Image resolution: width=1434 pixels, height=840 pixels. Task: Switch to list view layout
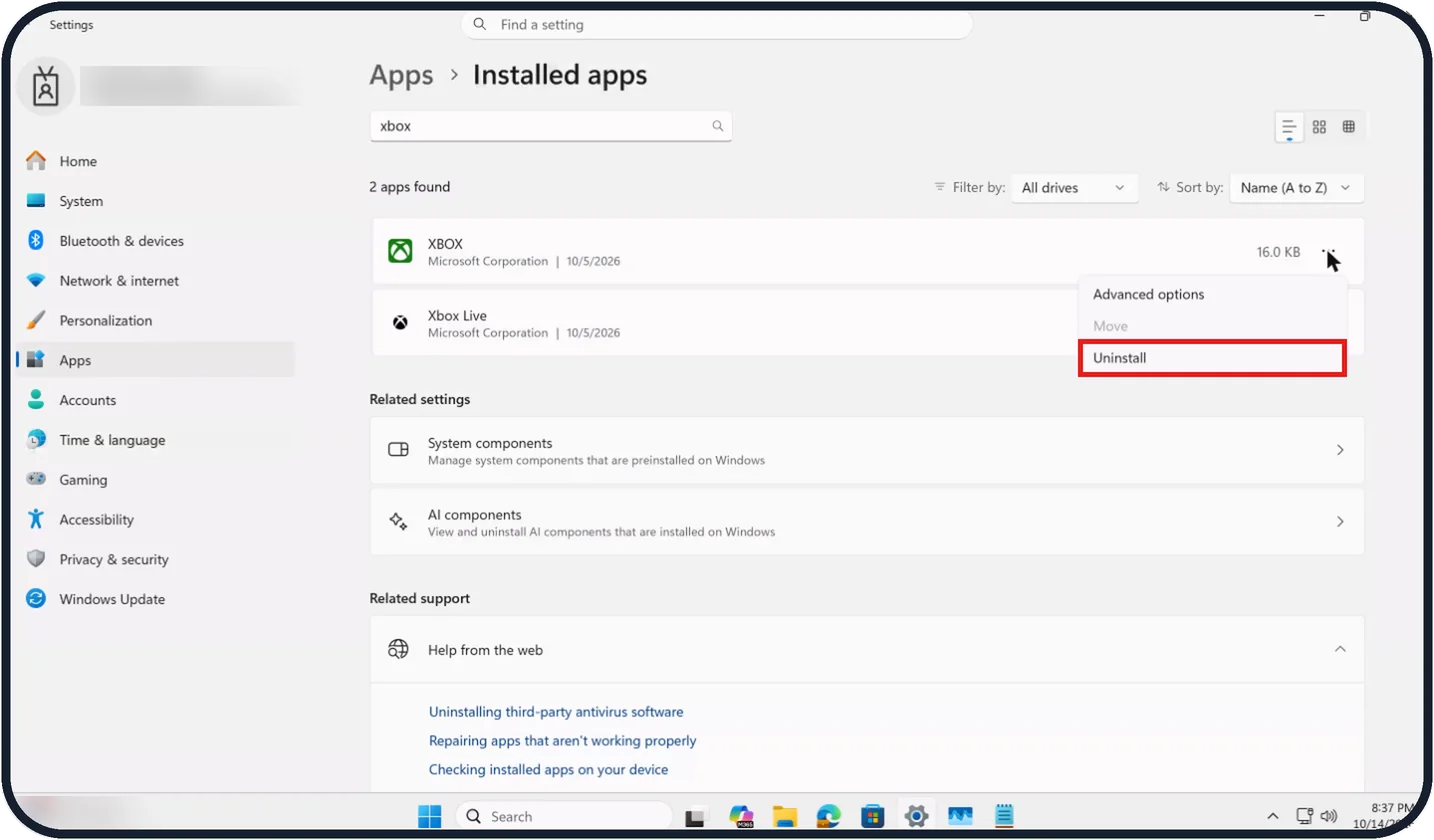point(1289,127)
